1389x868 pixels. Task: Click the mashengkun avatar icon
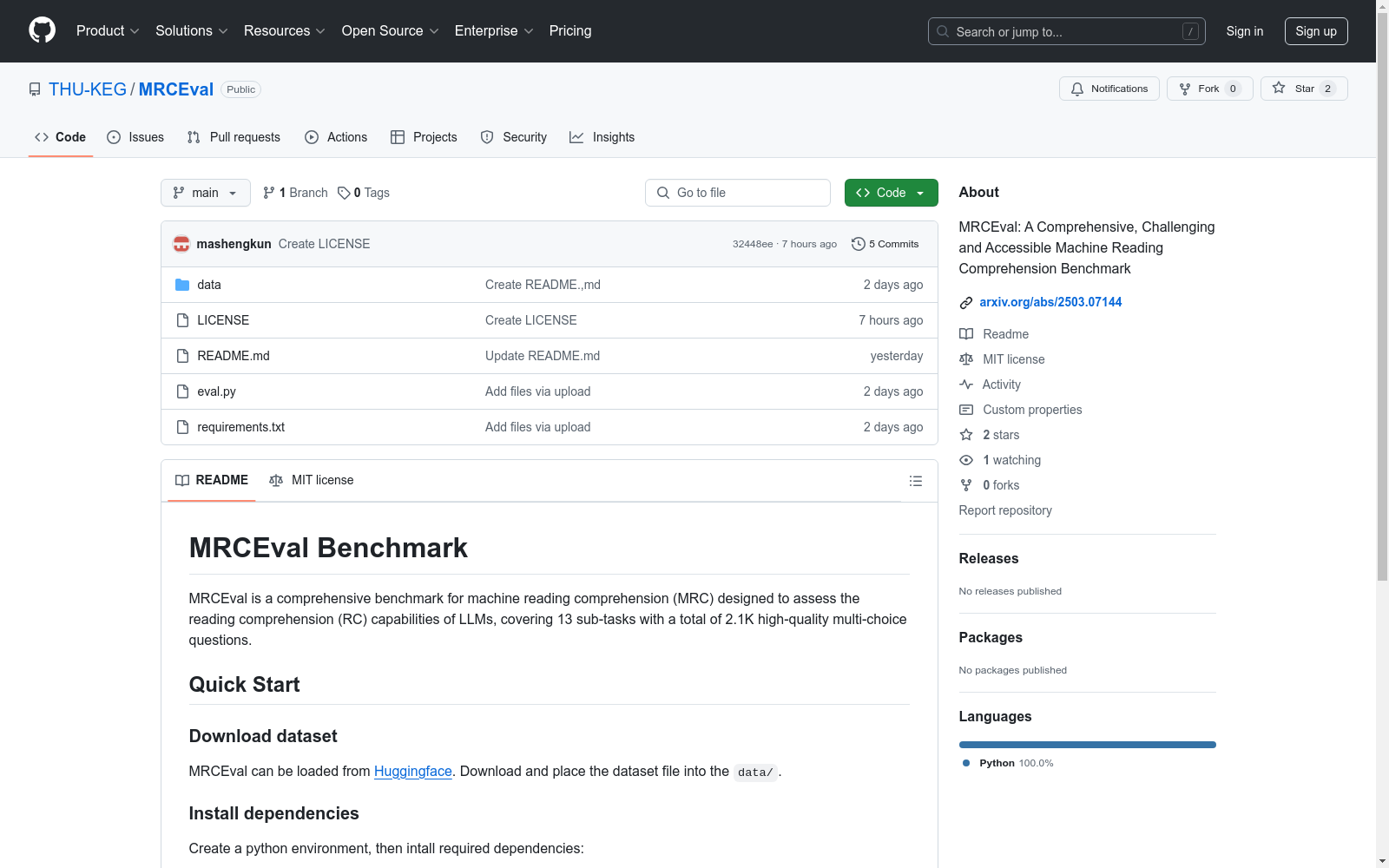(181, 244)
